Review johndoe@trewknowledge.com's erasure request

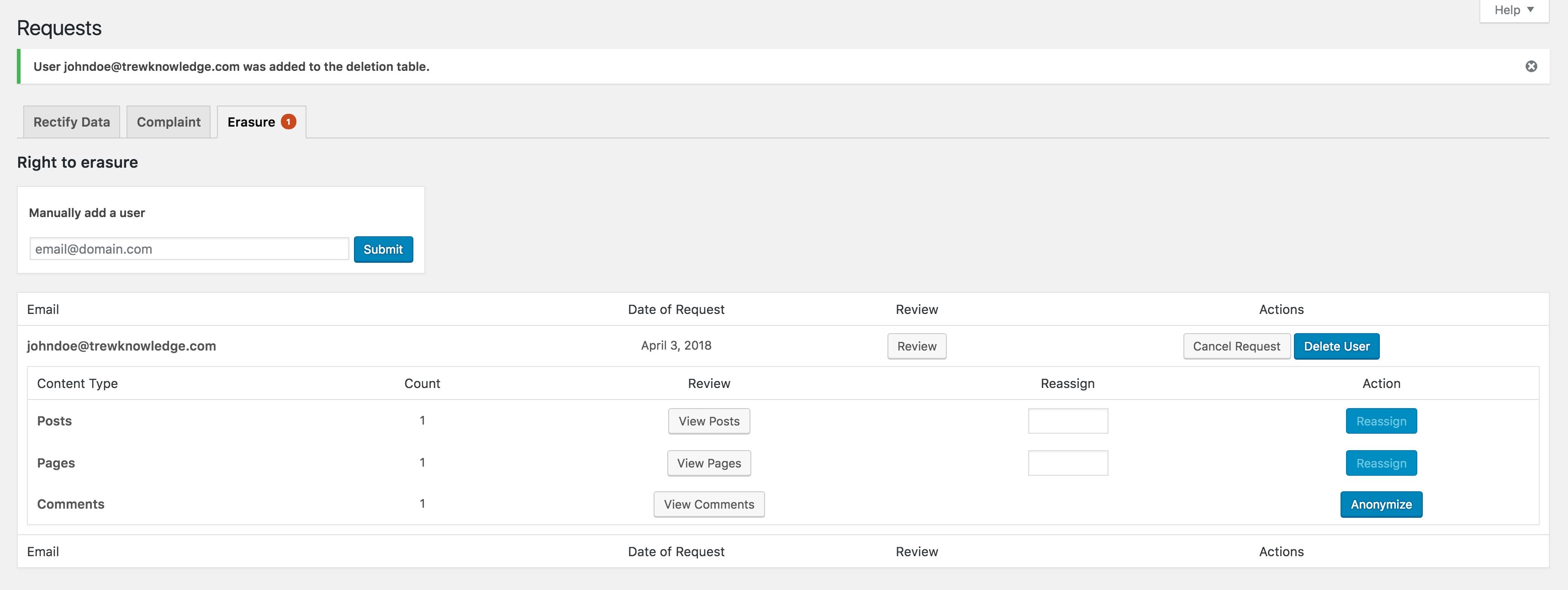917,346
